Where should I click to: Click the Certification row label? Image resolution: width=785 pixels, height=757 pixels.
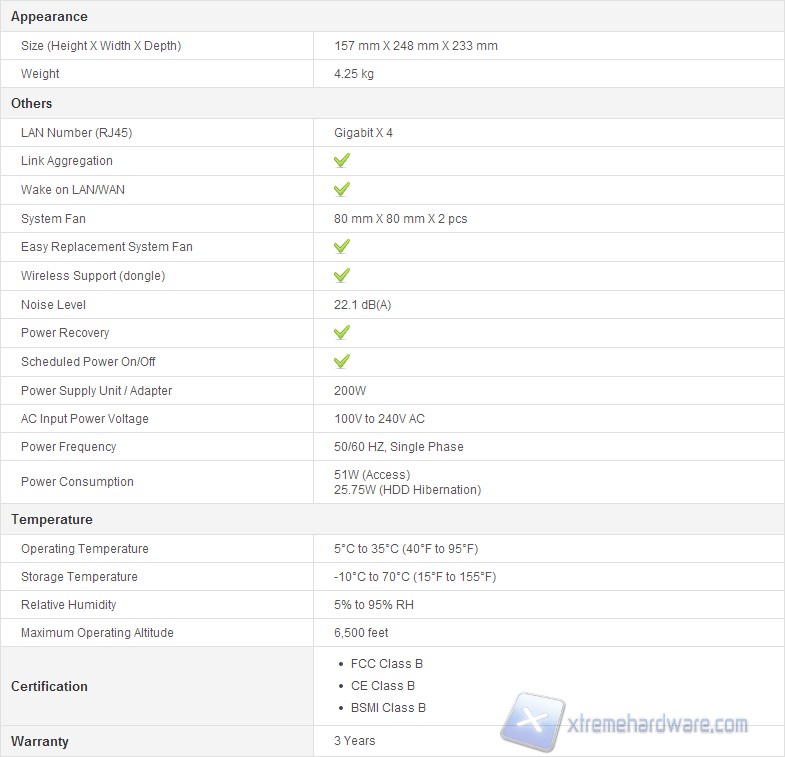tap(49, 686)
